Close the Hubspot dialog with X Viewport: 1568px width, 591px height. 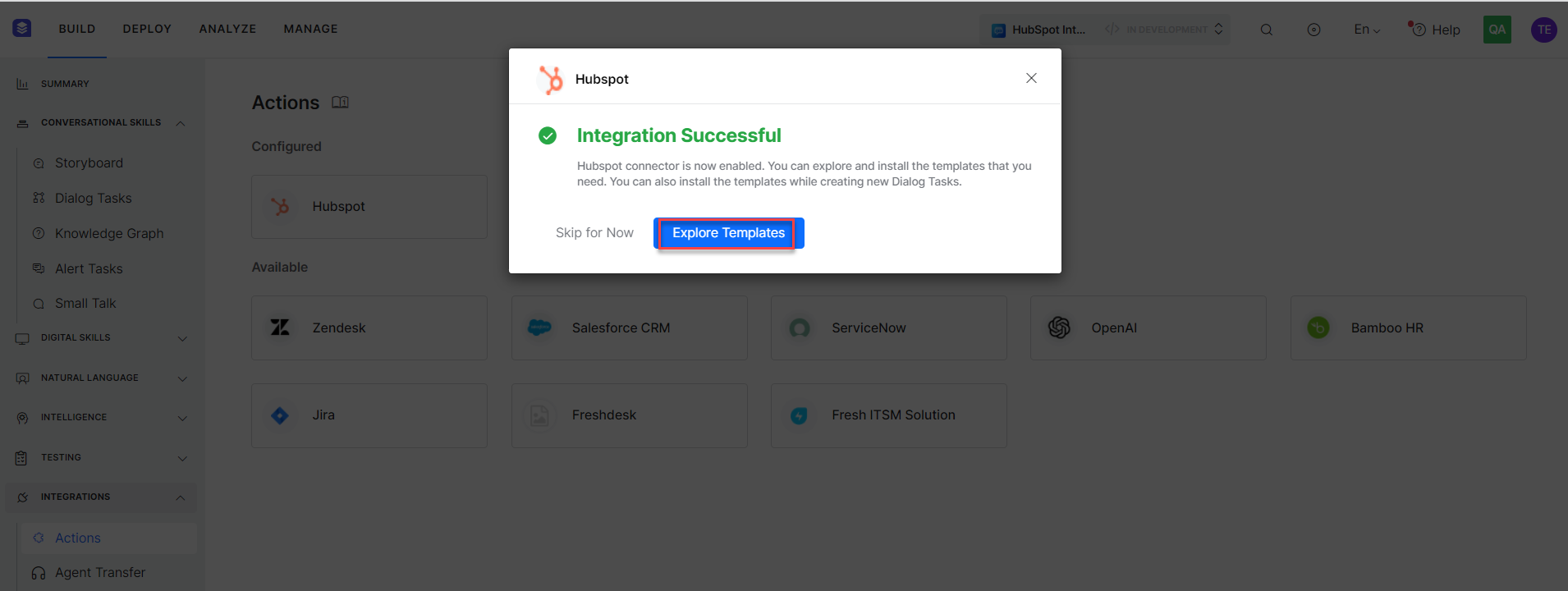(1031, 78)
